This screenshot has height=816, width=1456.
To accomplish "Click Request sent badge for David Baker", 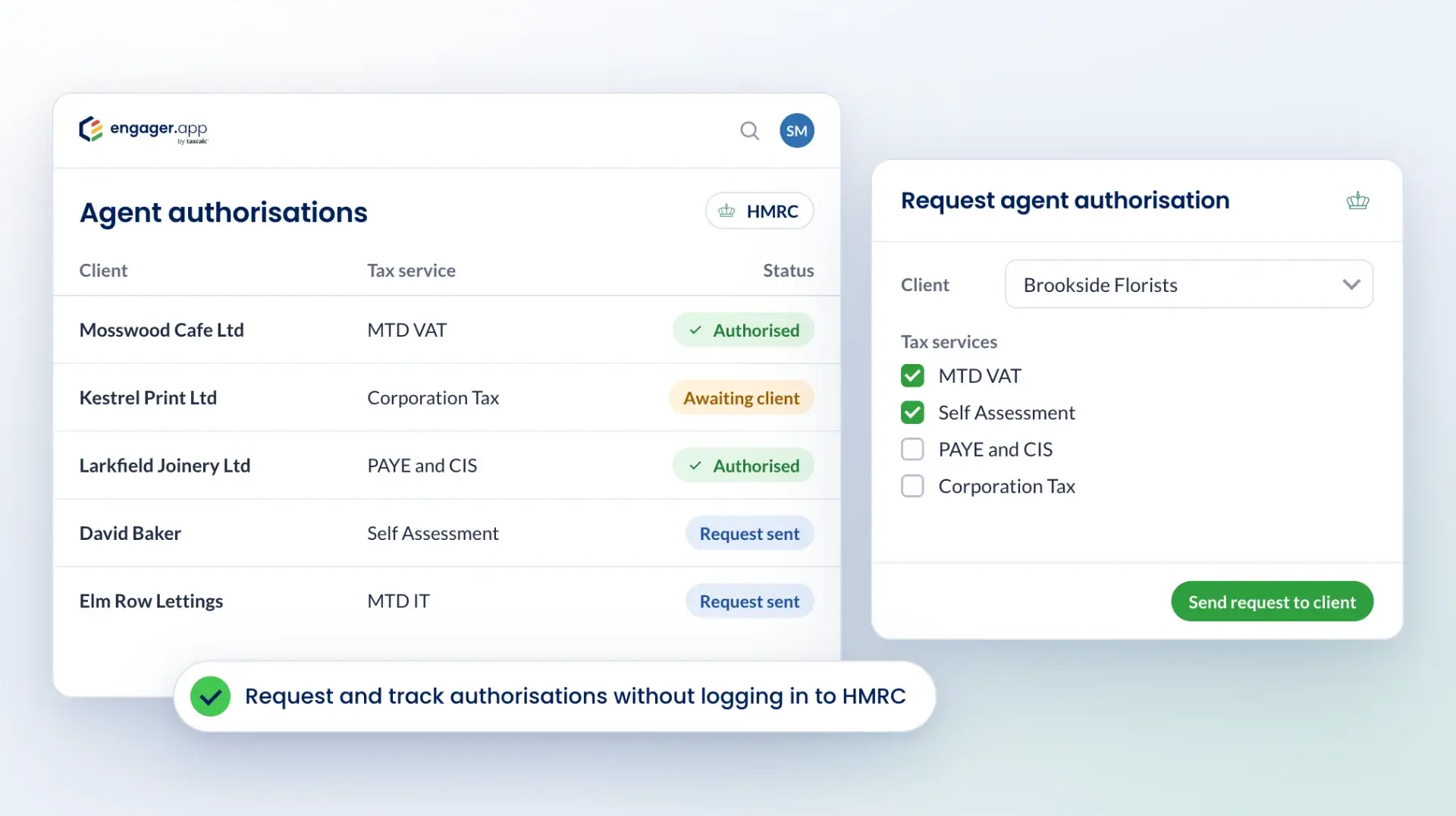I will point(749,533).
